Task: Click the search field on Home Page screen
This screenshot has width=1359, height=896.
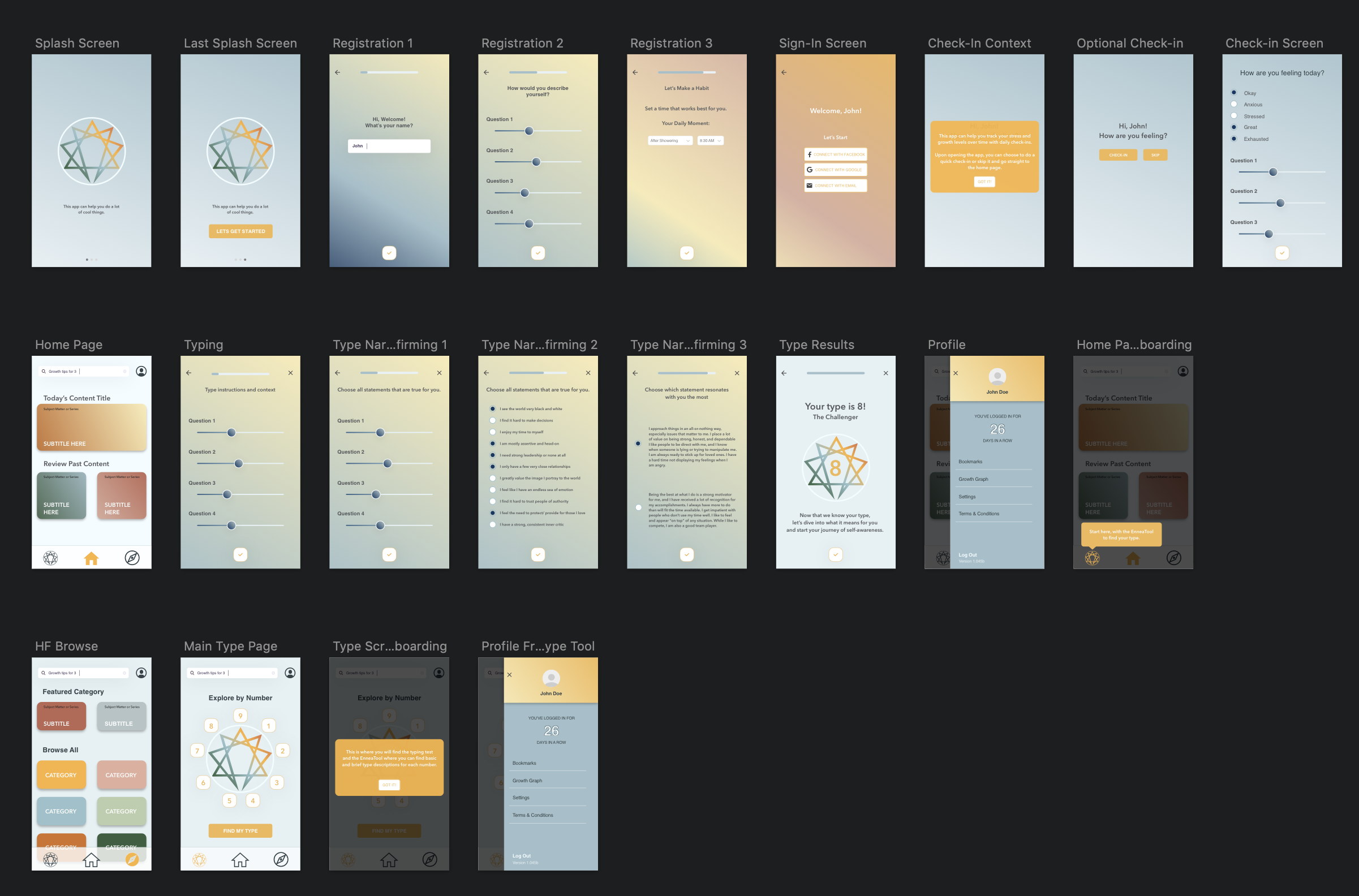Action: (84, 372)
